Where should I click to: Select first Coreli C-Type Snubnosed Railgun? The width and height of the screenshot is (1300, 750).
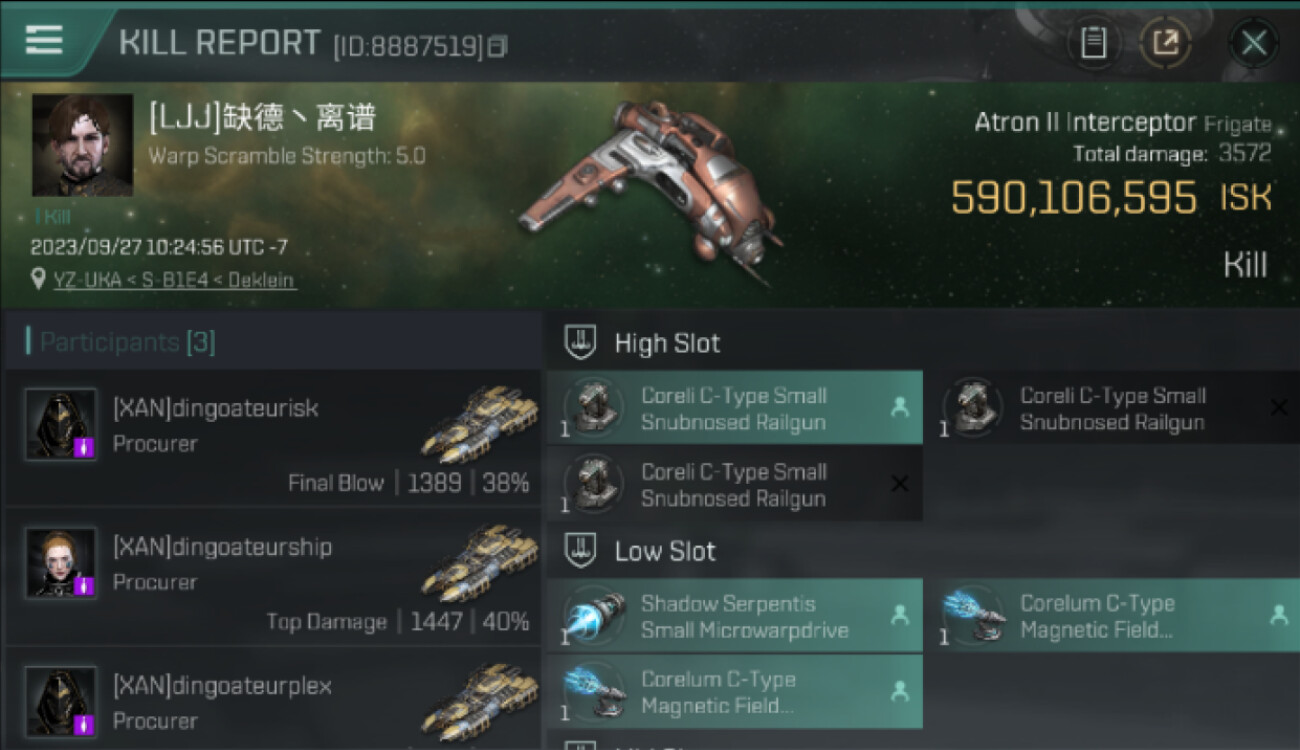coord(735,408)
